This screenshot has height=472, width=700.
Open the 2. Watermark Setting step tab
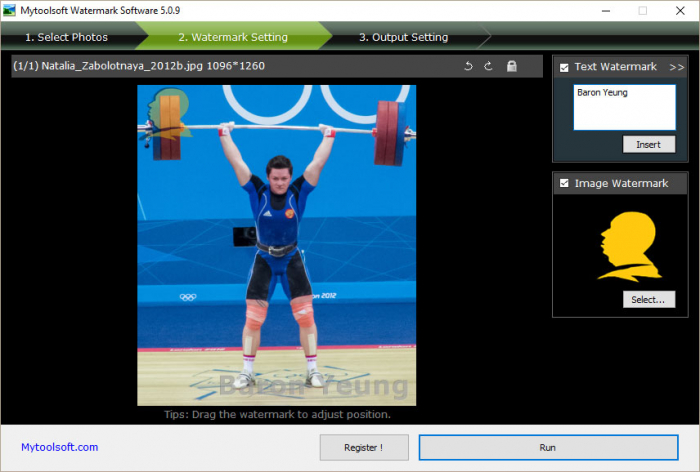[233, 37]
